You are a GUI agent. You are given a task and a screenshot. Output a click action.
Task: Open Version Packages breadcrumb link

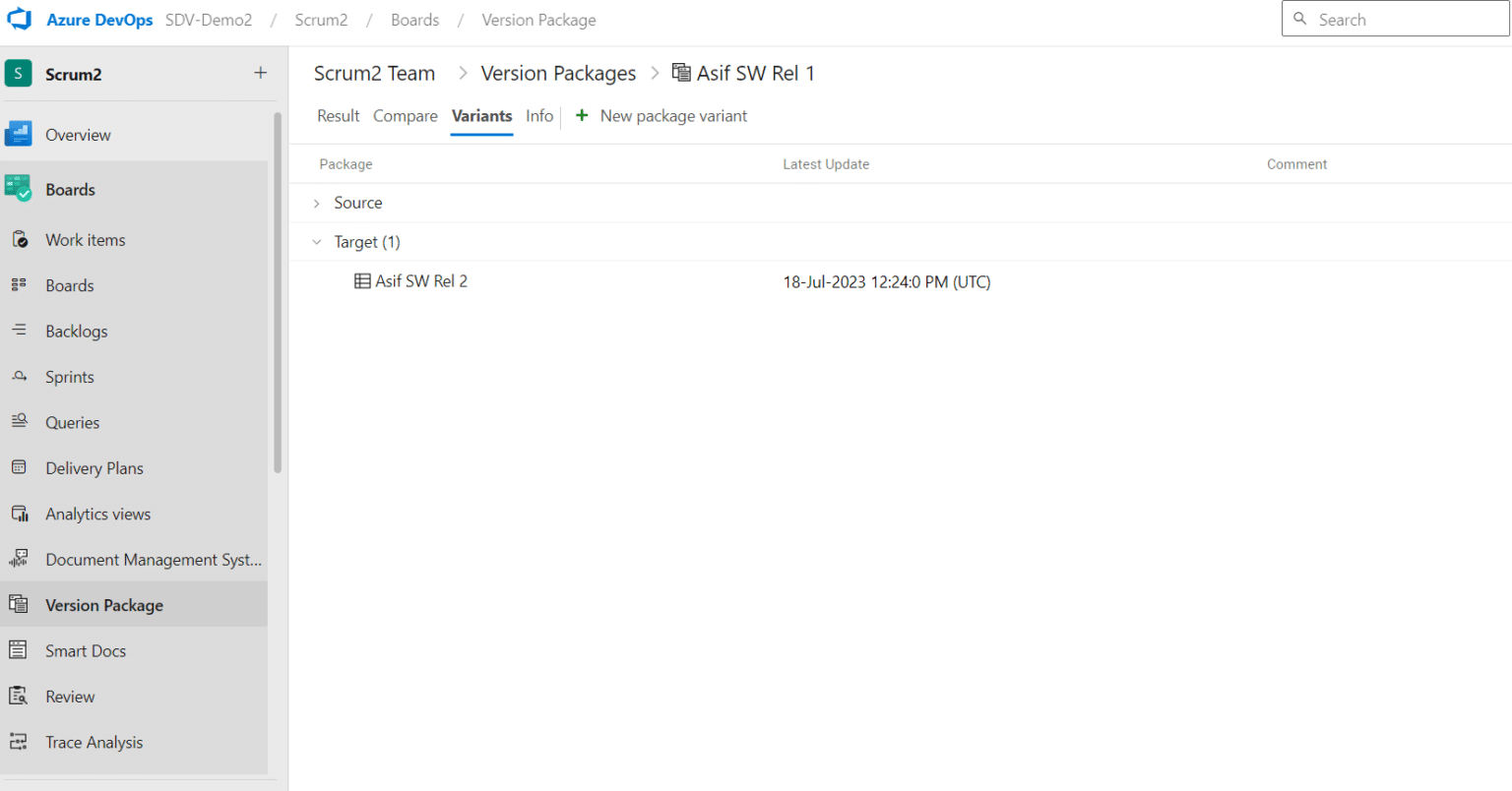coord(558,74)
